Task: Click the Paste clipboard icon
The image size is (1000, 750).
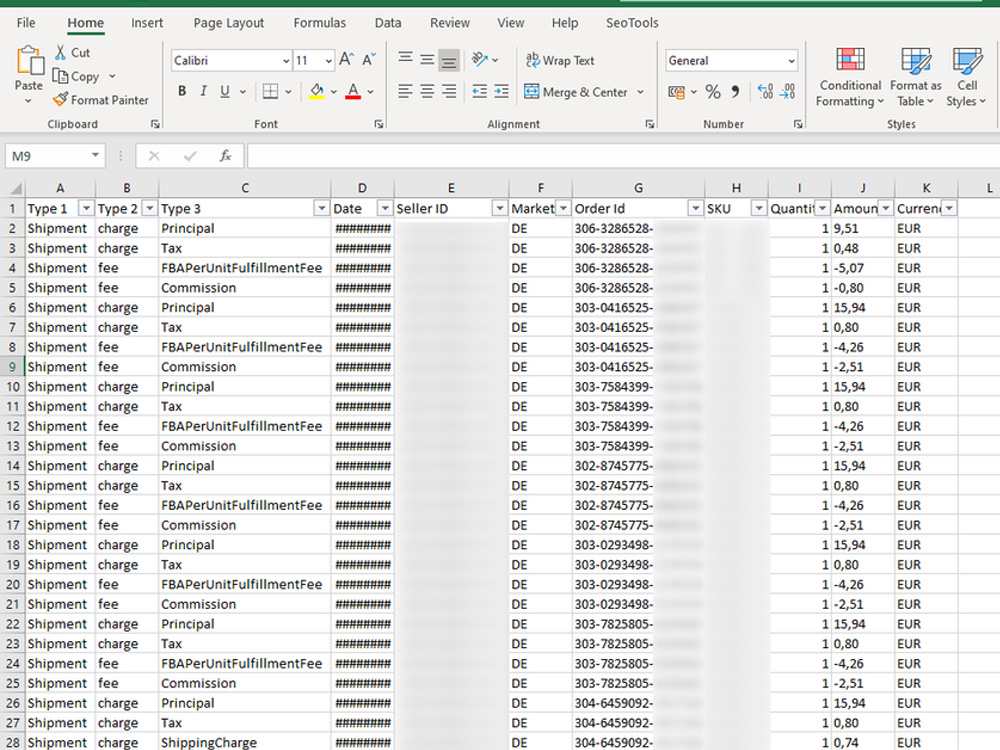Action: tap(29, 61)
